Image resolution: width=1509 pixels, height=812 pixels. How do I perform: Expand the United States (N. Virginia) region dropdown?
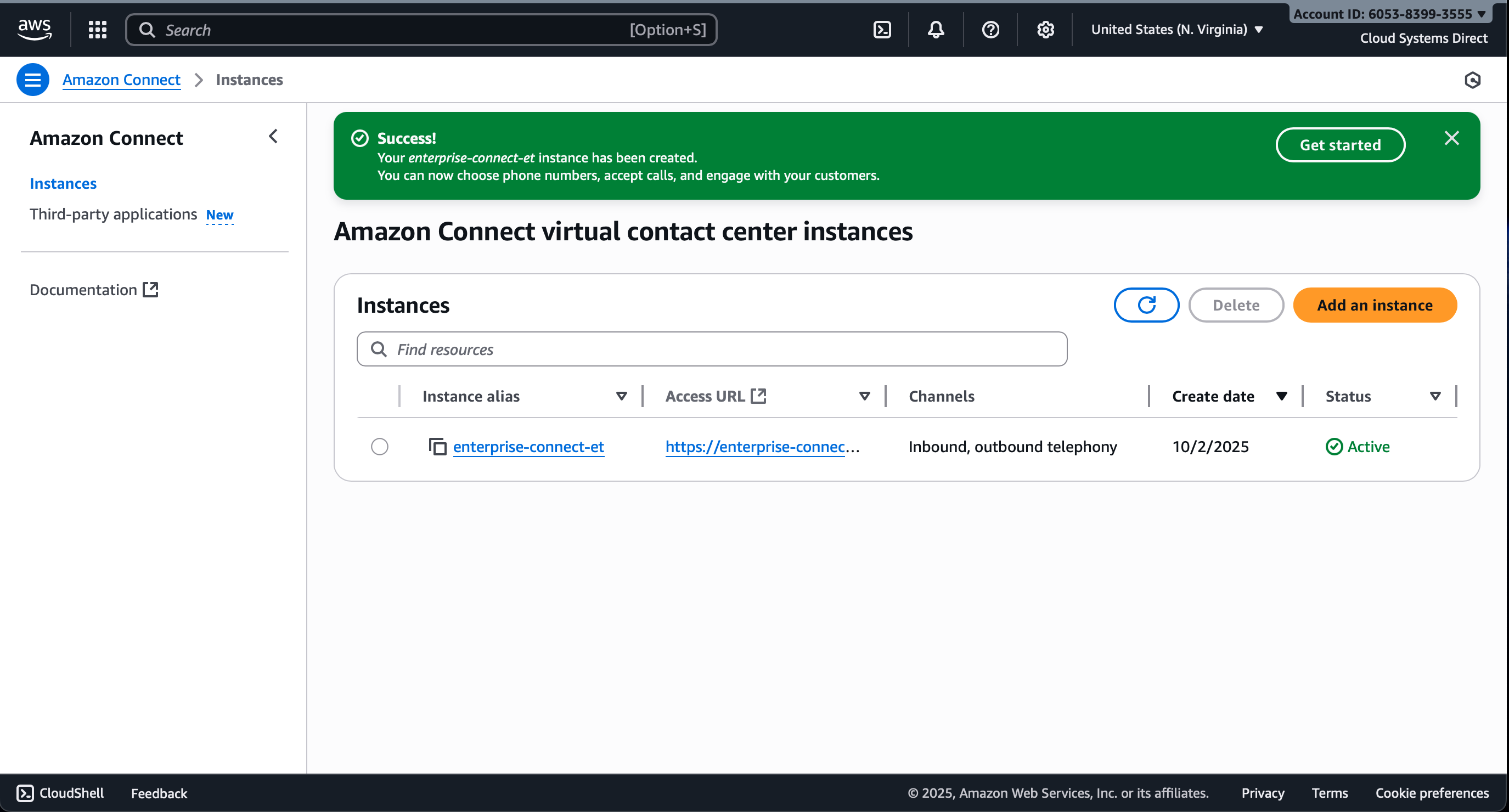(x=1176, y=29)
